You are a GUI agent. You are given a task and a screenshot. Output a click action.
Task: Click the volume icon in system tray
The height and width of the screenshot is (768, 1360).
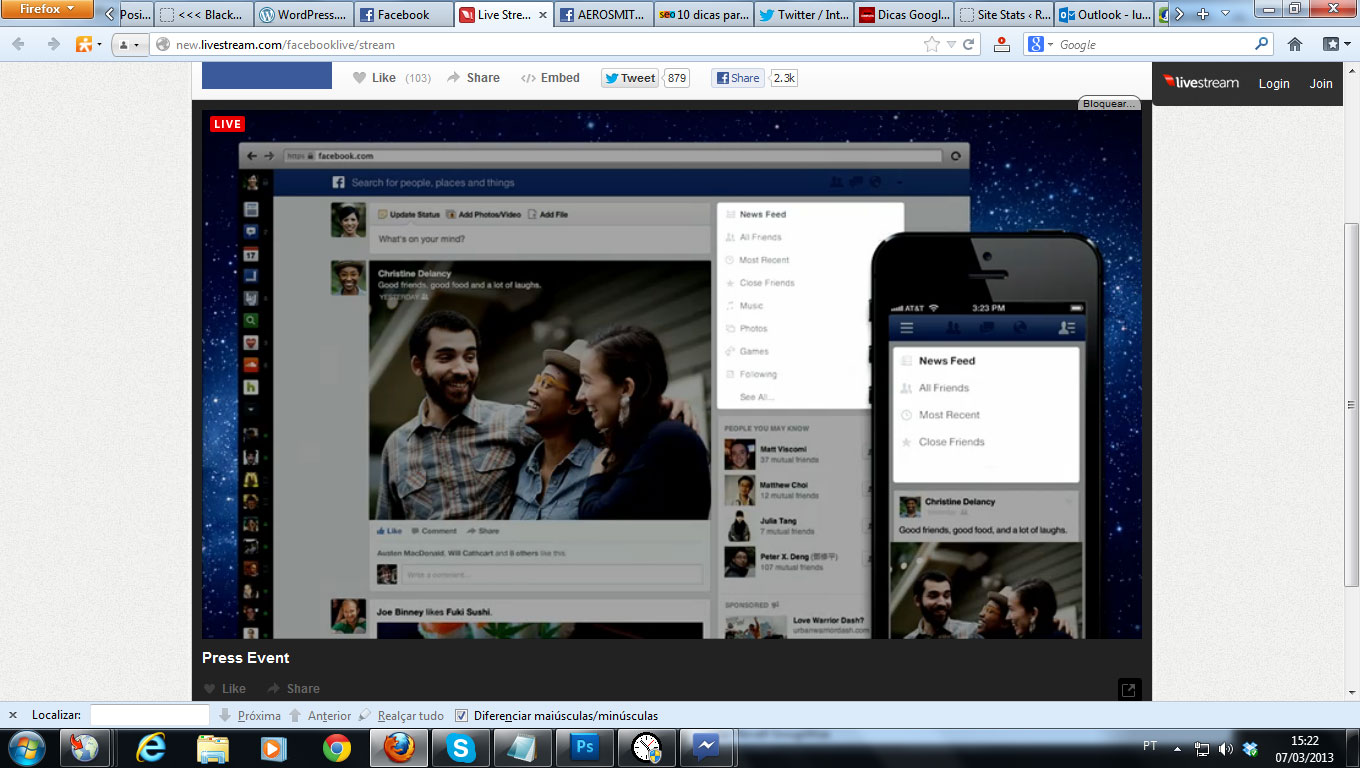click(1226, 748)
